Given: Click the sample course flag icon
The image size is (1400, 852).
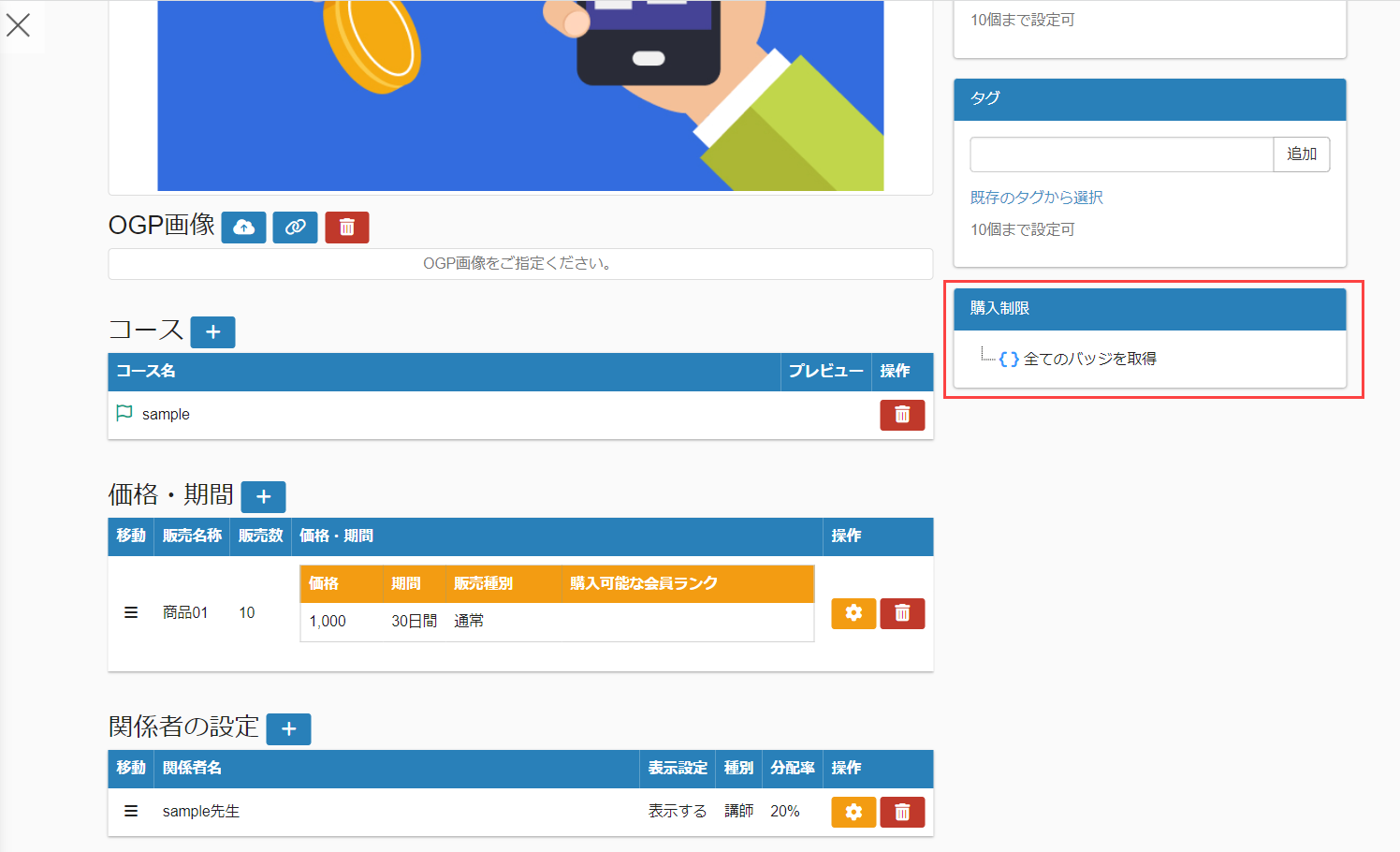Looking at the screenshot, I should 124,413.
